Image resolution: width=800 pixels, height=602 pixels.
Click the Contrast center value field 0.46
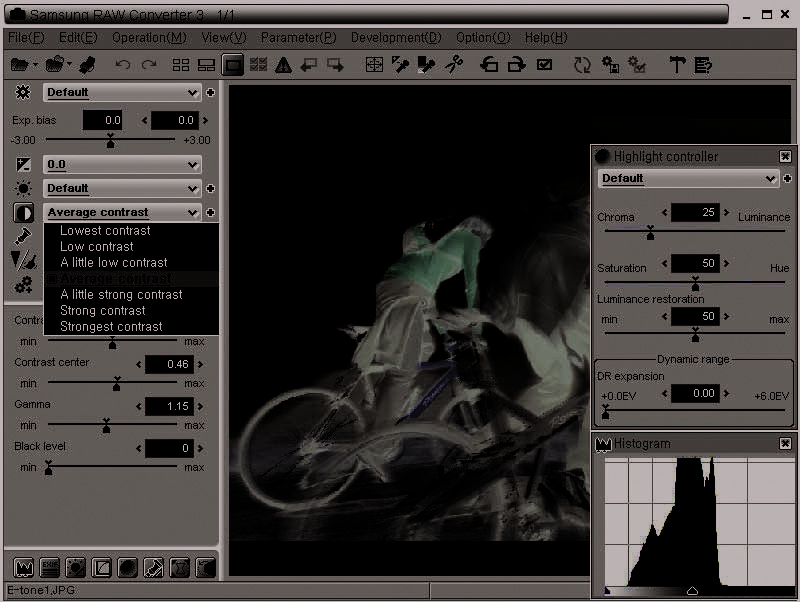pyautogui.click(x=169, y=364)
